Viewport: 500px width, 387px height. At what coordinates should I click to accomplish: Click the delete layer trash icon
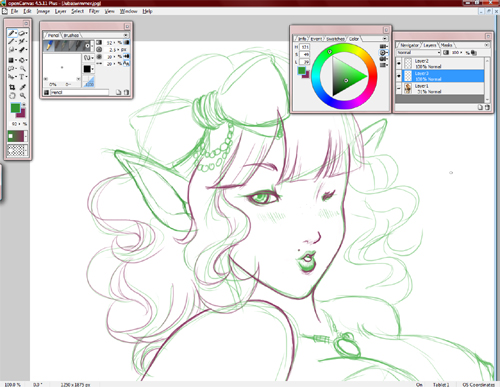(487, 107)
